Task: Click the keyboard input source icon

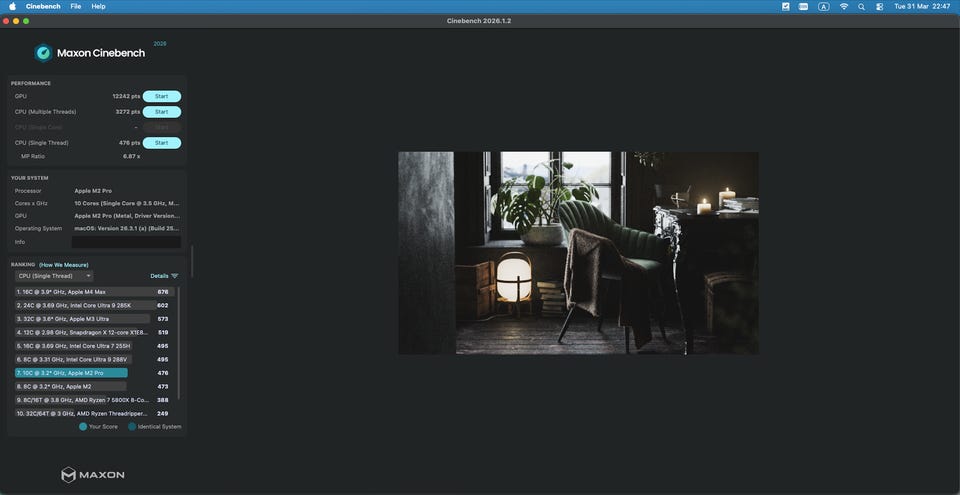Action: pyautogui.click(x=823, y=6)
